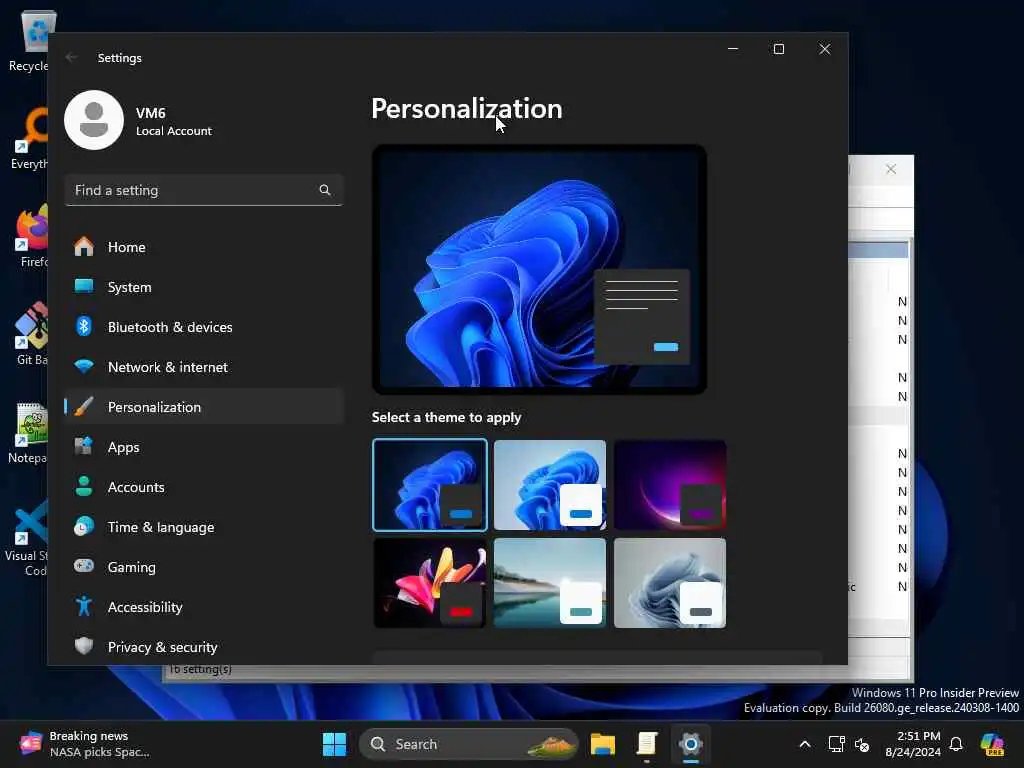Close the background window behind Settings

[x=891, y=169]
